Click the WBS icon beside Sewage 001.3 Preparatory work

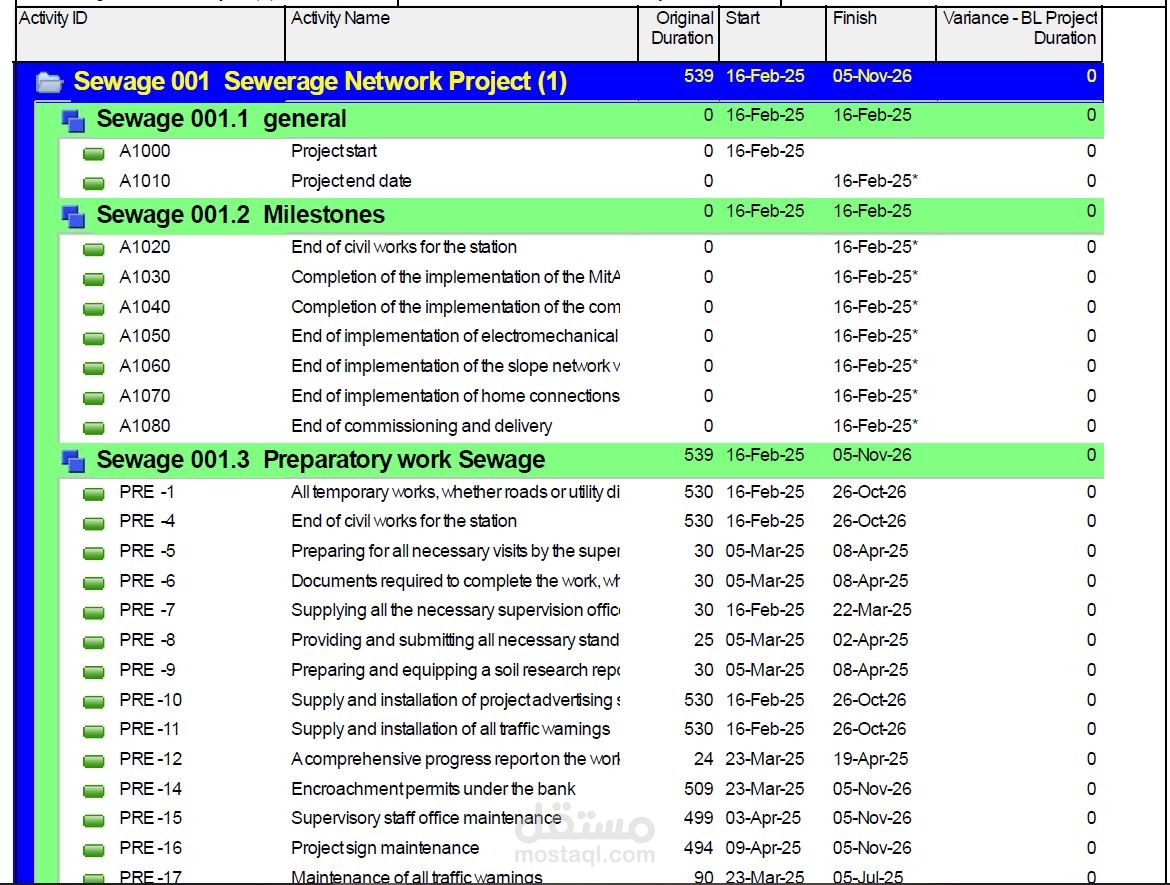(73, 461)
